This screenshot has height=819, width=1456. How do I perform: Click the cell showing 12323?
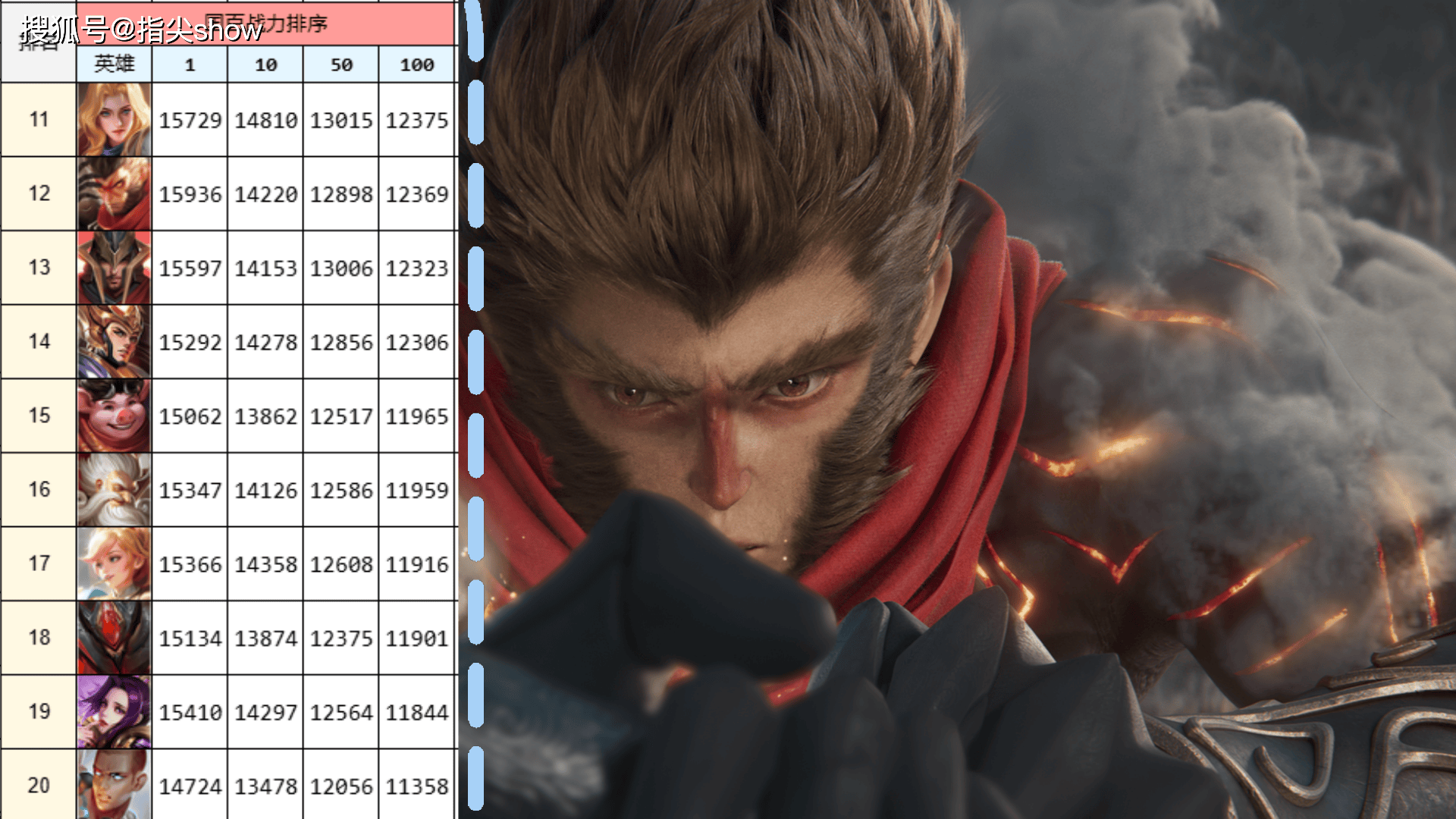click(417, 268)
